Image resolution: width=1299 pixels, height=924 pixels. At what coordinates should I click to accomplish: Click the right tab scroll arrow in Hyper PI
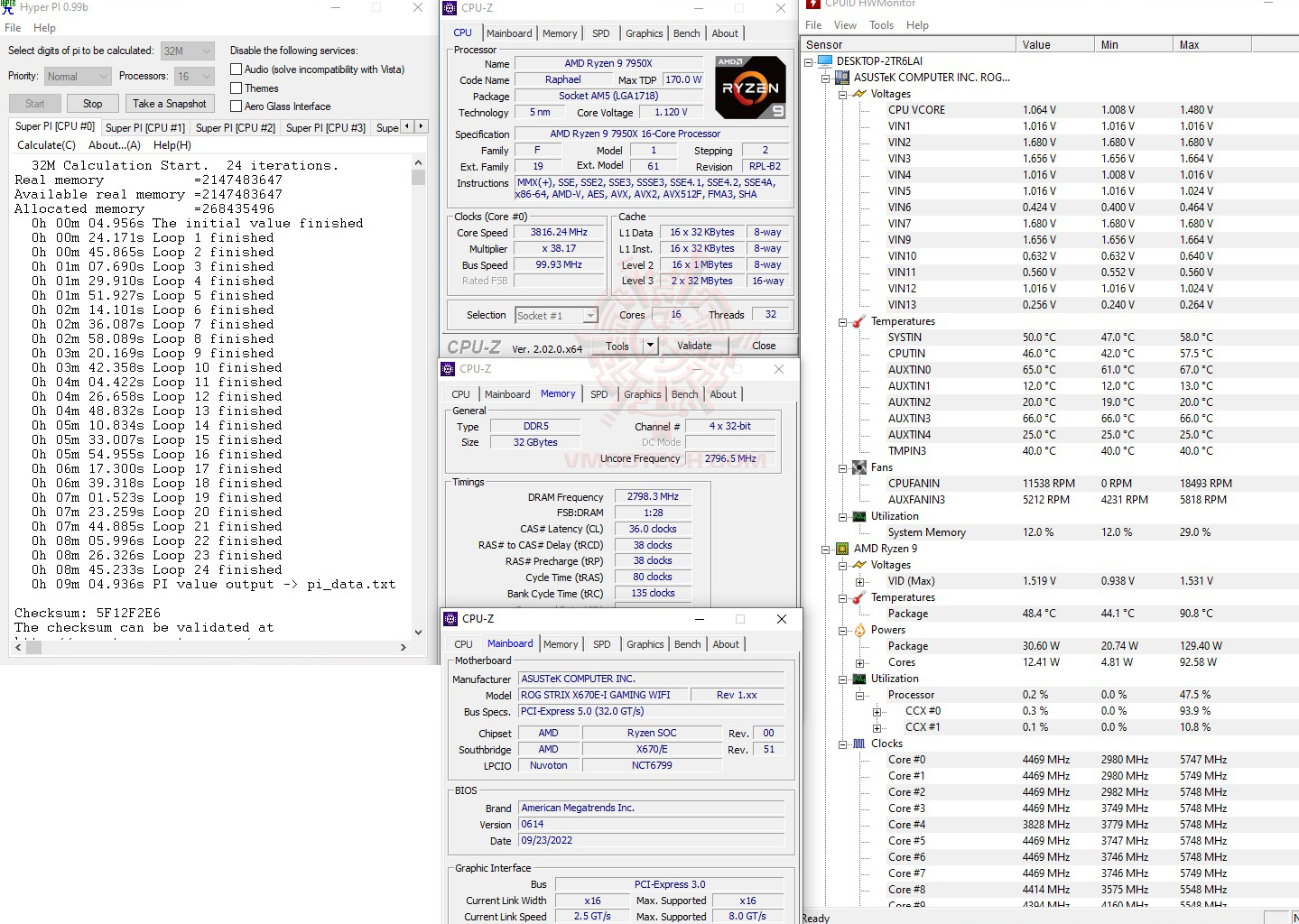(422, 126)
